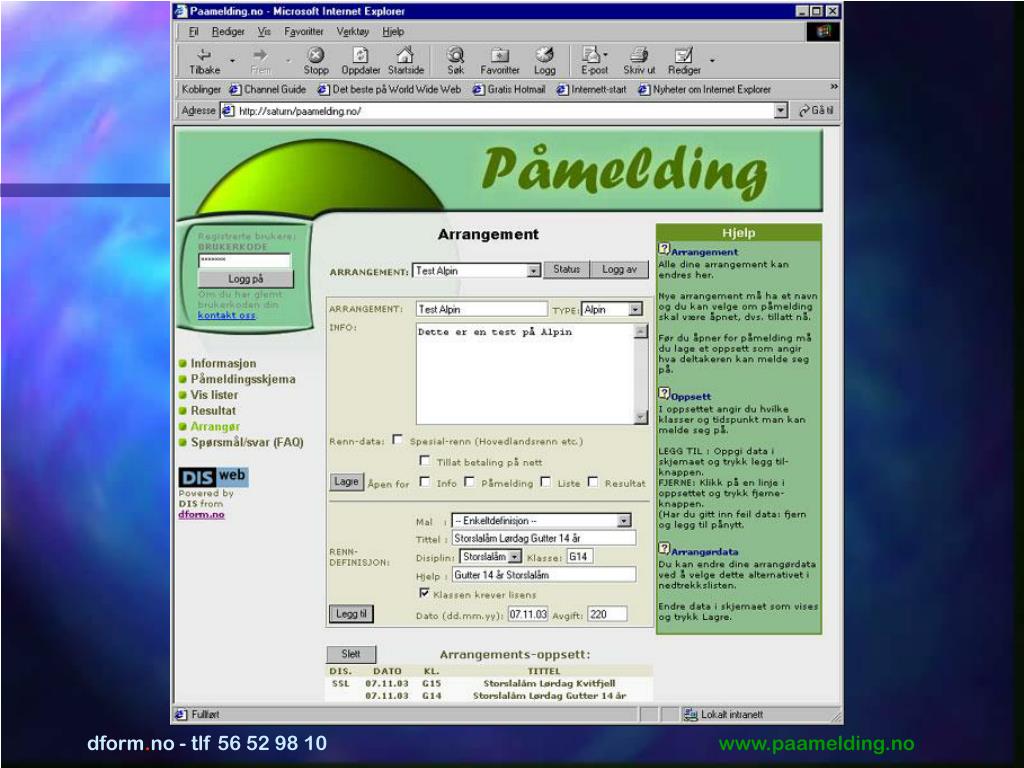Screen dimensions: 1024x768
Task: Open Vis lister in side navigation
Action: point(214,395)
